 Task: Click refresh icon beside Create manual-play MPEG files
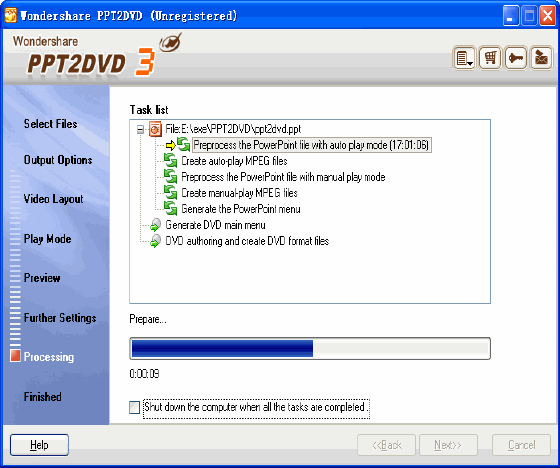pos(170,193)
